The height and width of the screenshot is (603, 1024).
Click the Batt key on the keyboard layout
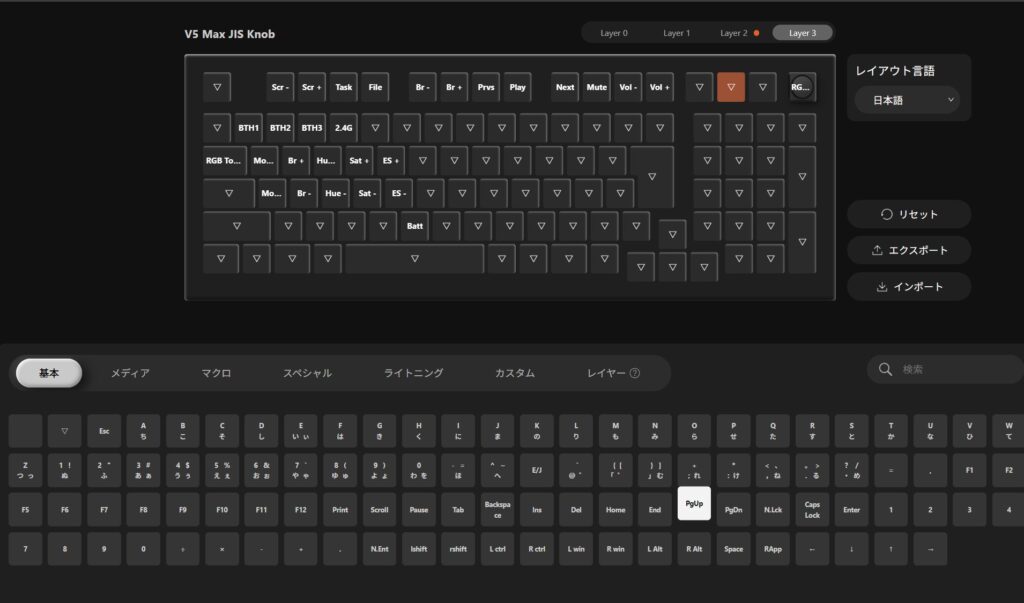pyautogui.click(x=416, y=226)
